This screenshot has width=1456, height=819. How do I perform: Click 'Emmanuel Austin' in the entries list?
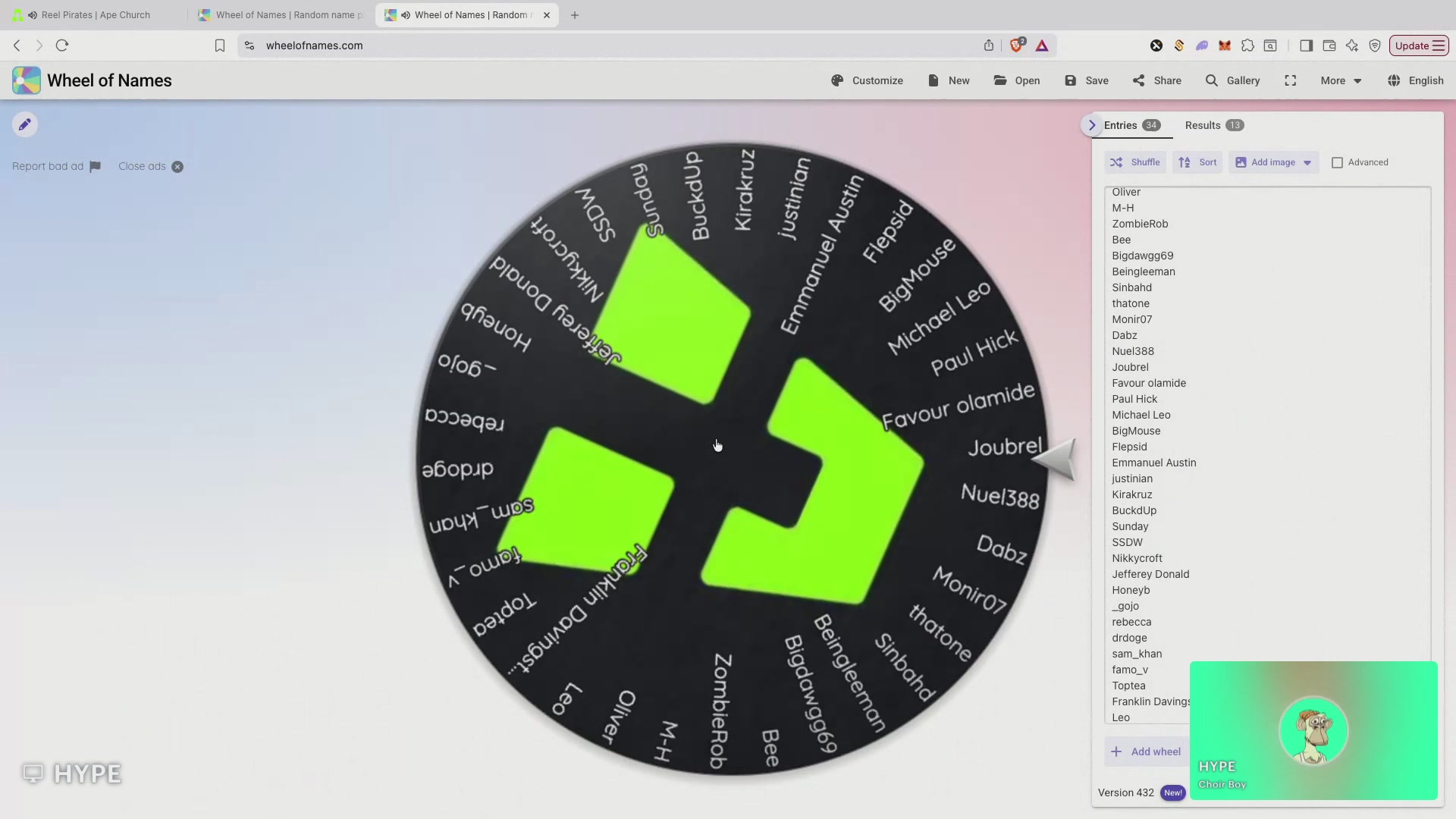click(x=1153, y=463)
